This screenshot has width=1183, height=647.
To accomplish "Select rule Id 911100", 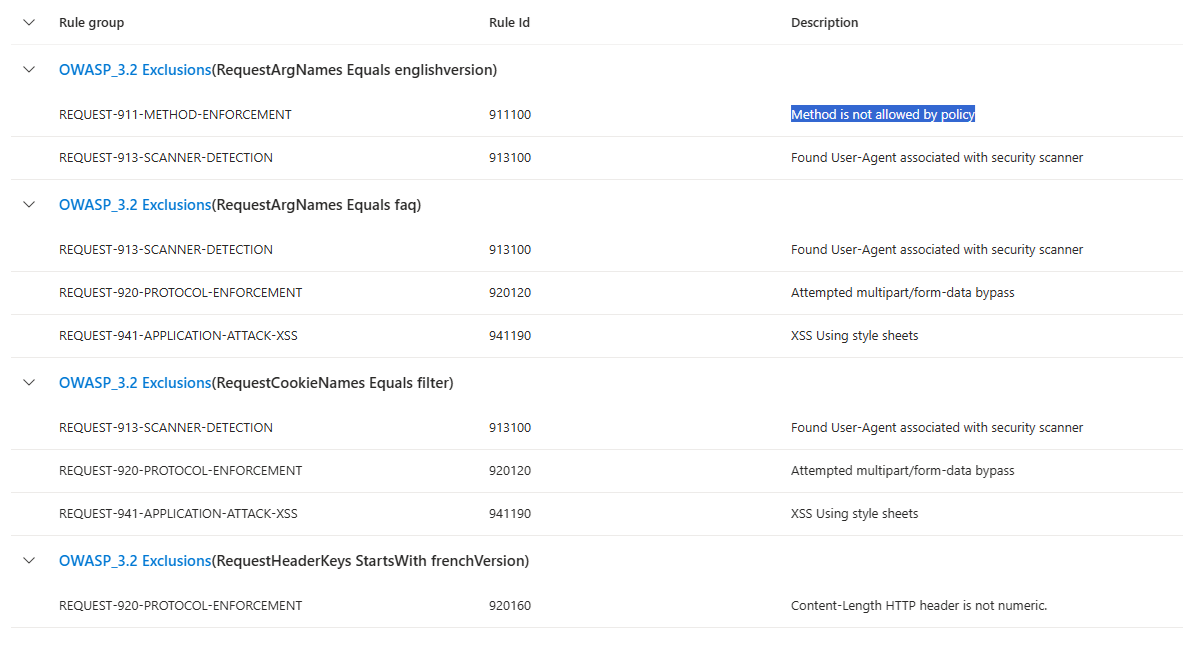I will [509, 115].
